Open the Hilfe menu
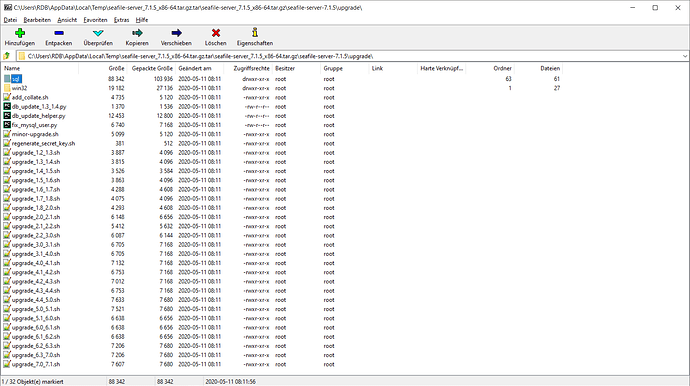690x386 pixels. [x=142, y=20]
